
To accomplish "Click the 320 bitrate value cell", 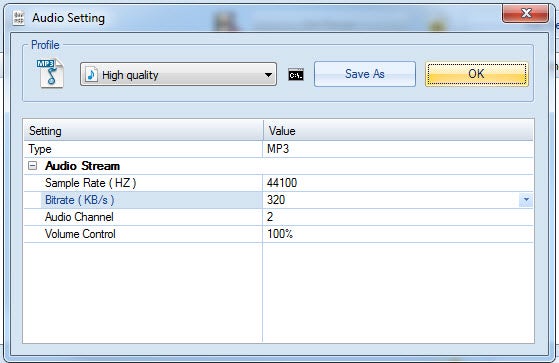I will pyautogui.click(x=391, y=200).
